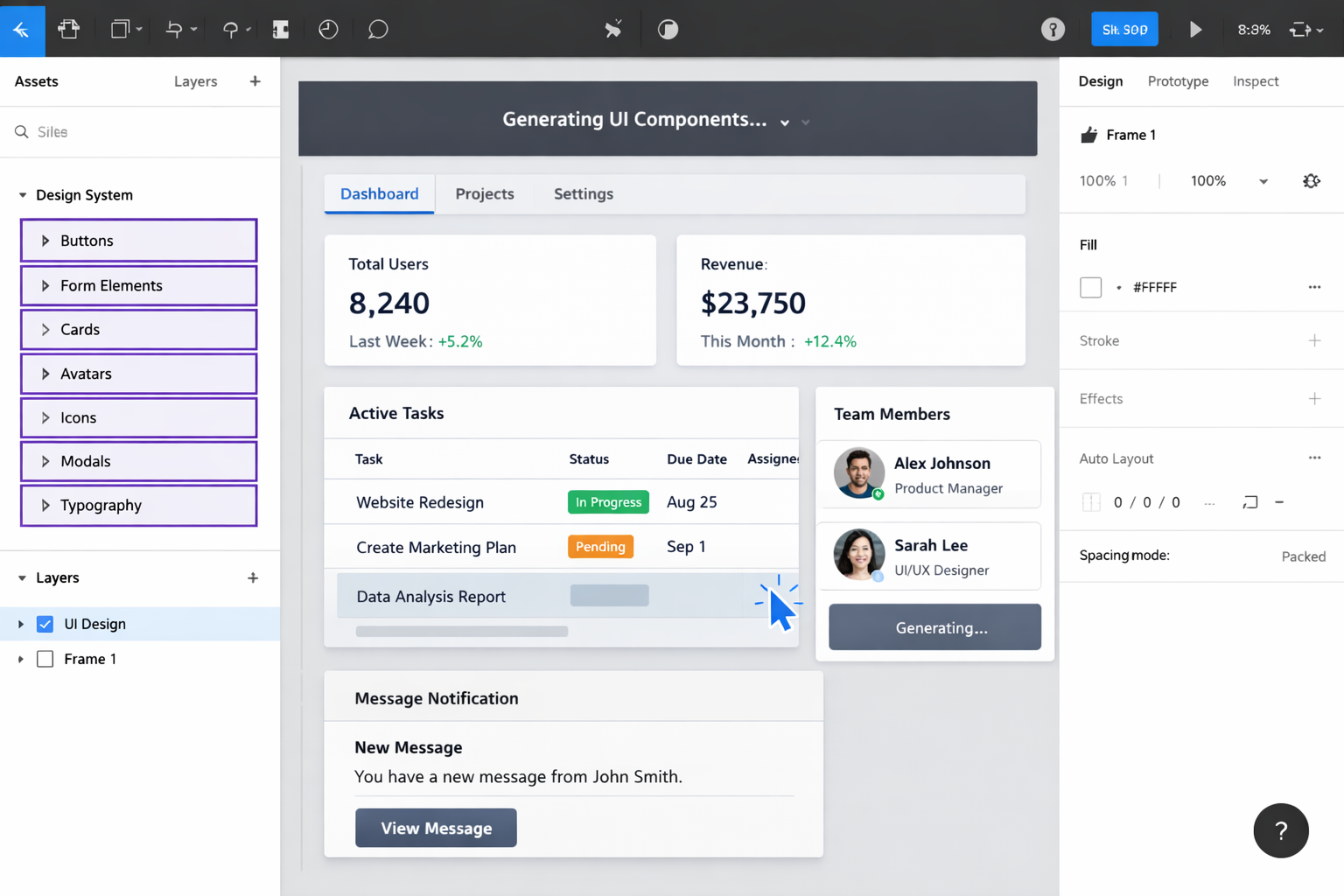Viewport: 1344px width, 896px height.
Task: Collapse the Layers section arrow
Action: coord(23,577)
